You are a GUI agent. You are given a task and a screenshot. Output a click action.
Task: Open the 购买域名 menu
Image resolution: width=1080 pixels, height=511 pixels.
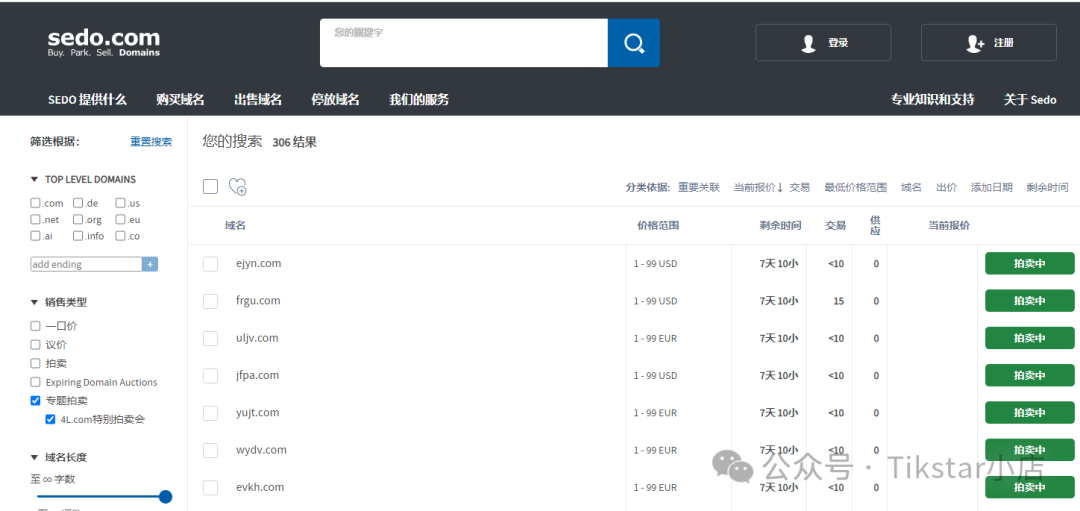tap(180, 100)
